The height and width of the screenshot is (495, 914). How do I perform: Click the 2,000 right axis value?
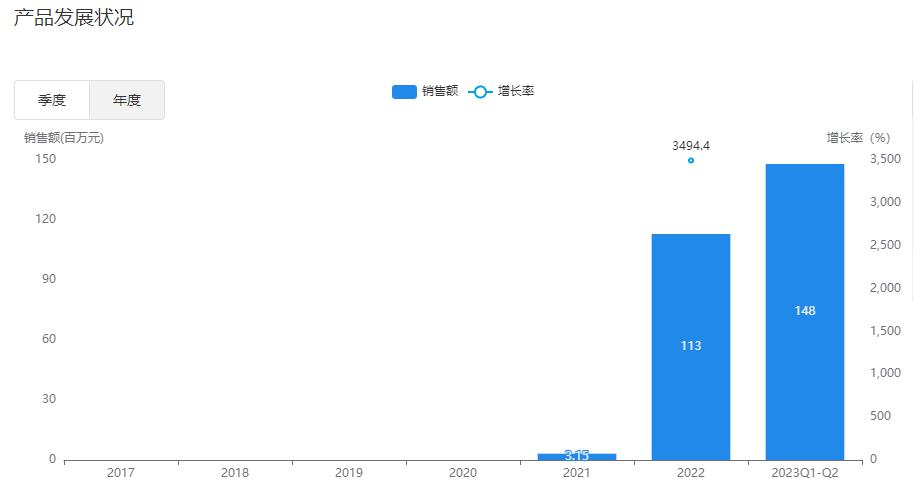(885, 288)
